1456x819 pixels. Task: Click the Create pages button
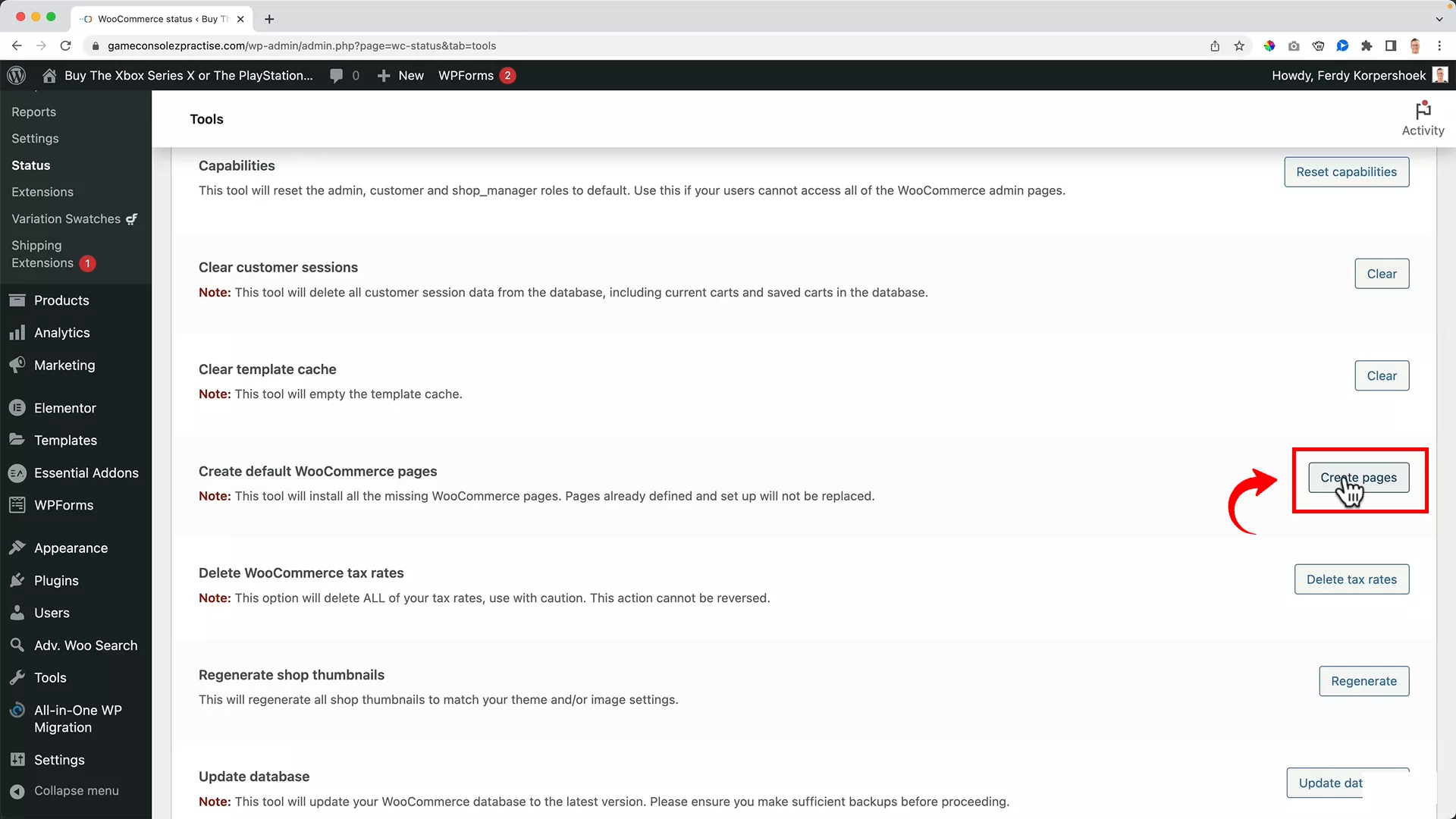[x=1358, y=477]
